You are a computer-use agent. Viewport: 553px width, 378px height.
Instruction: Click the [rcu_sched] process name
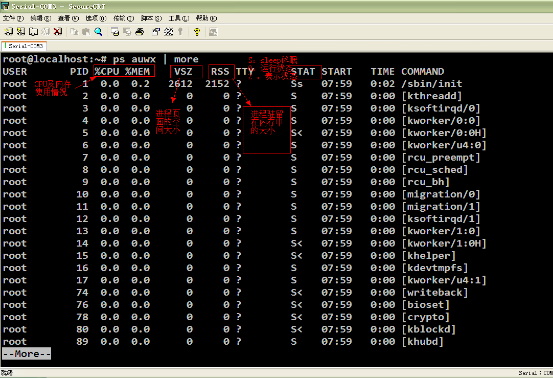tap(435, 170)
